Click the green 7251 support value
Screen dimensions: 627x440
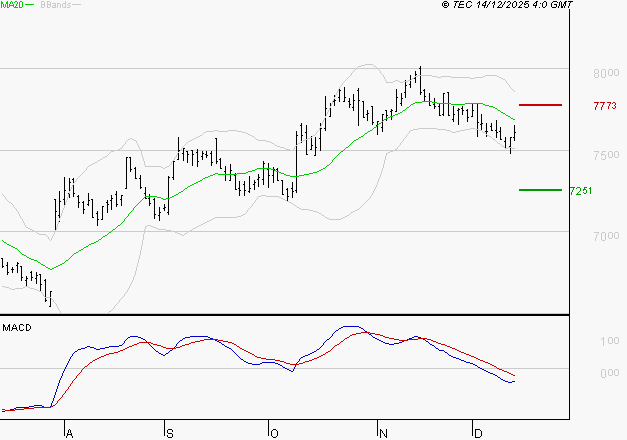coord(581,191)
